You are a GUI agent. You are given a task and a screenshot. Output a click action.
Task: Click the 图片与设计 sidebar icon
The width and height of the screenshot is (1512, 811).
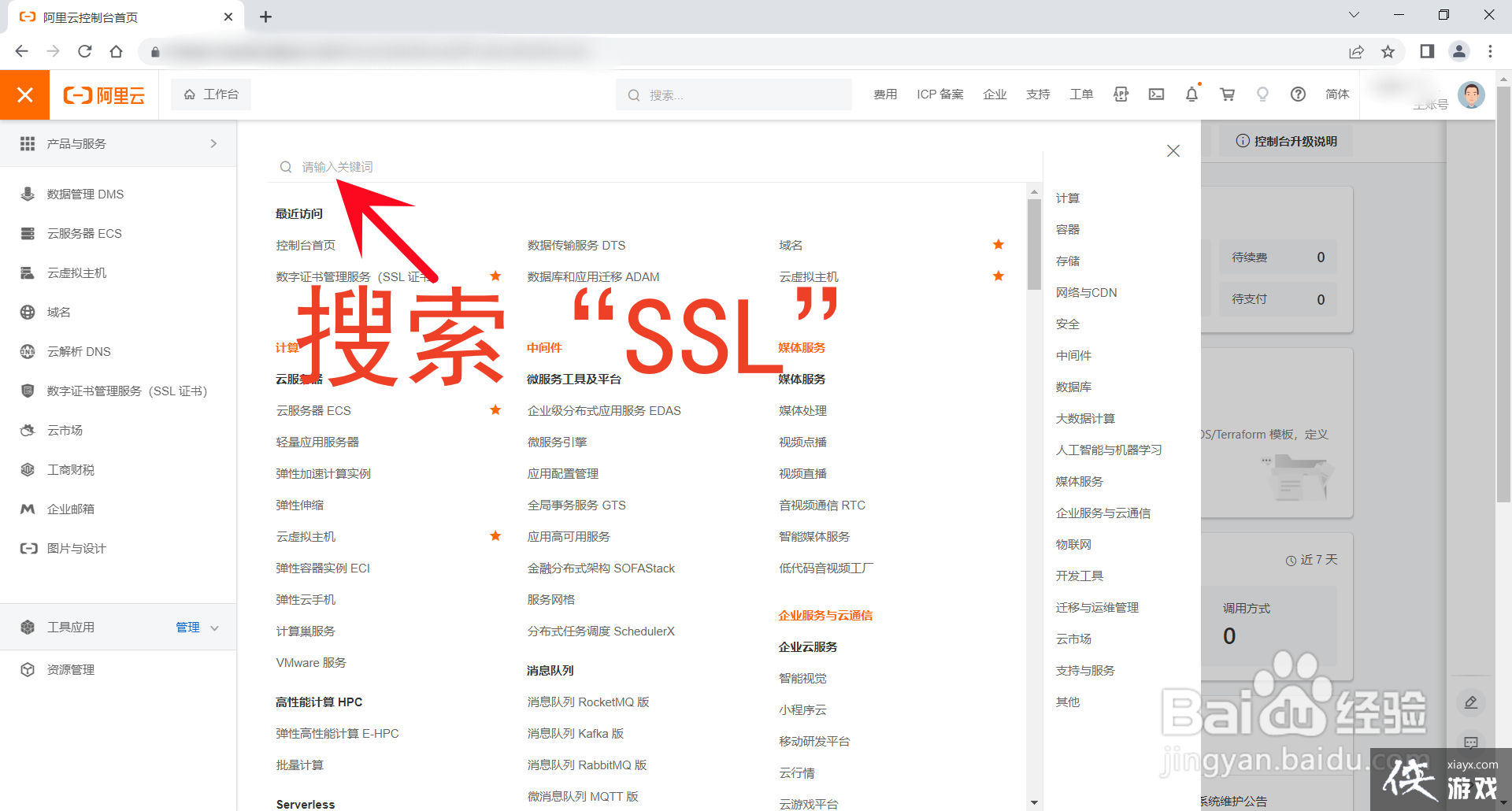click(x=28, y=548)
